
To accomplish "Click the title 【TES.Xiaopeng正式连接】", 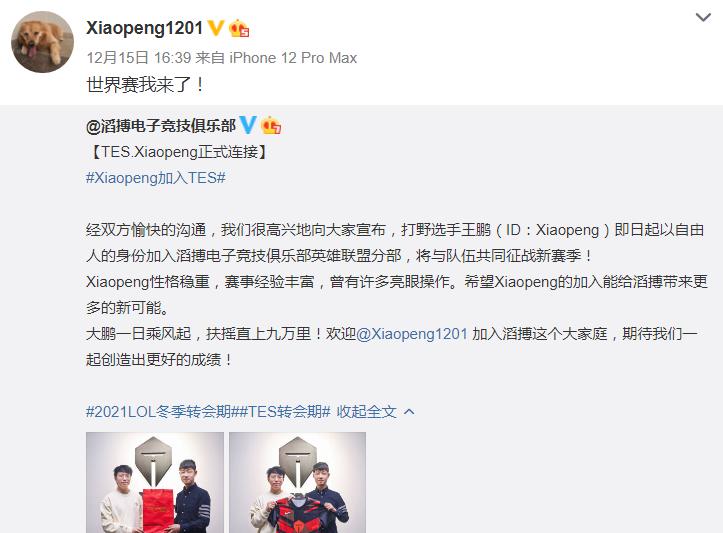I will pyautogui.click(x=178, y=152).
